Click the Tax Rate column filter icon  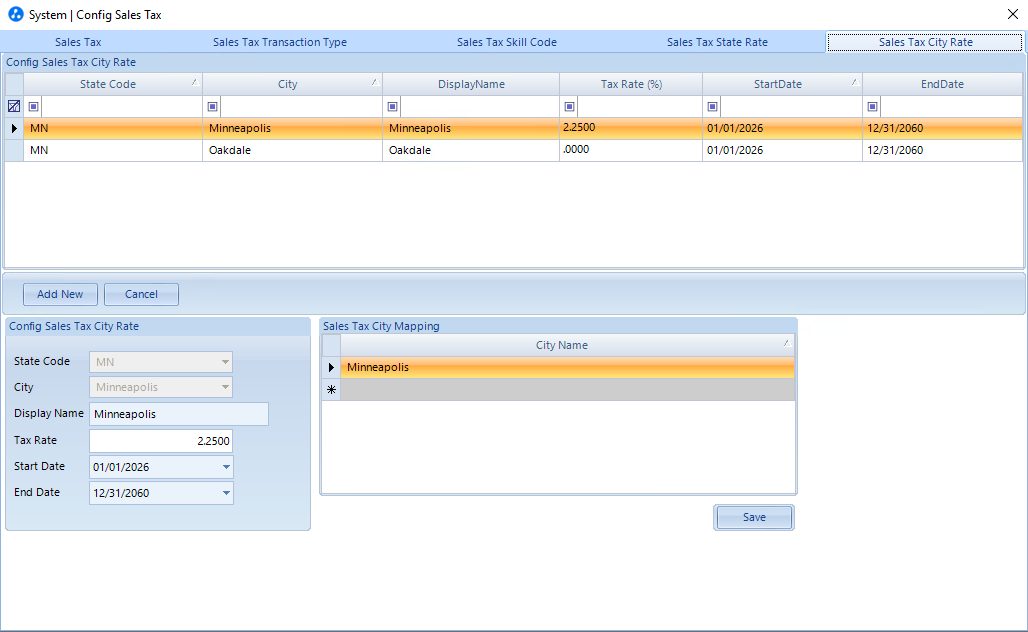click(569, 106)
